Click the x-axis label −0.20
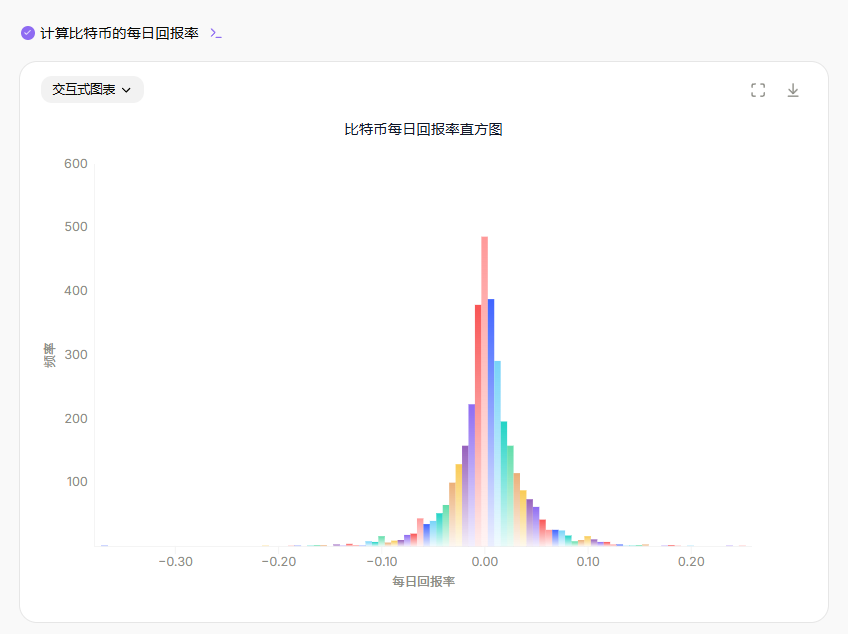The width and height of the screenshot is (848, 634). pyautogui.click(x=279, y=562)
